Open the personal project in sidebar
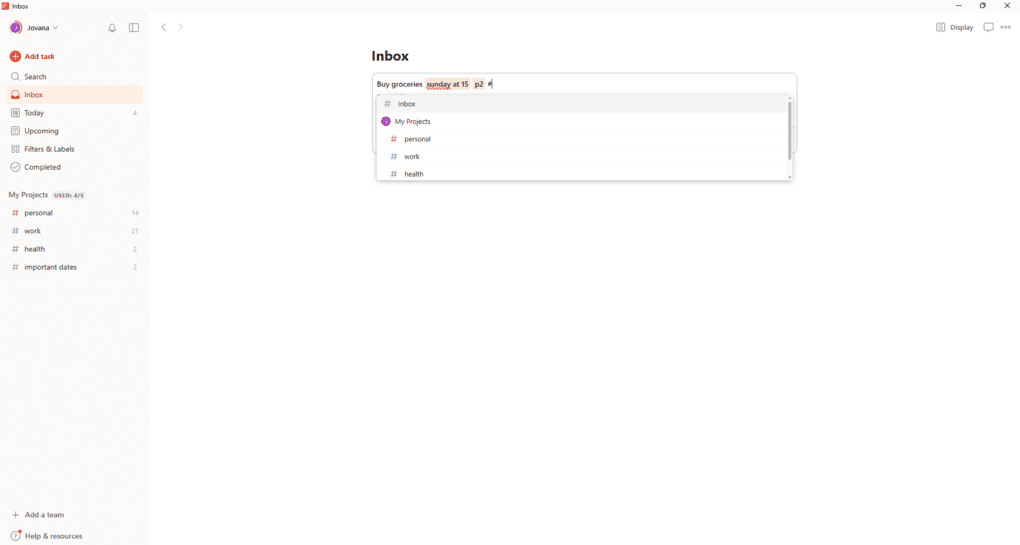The width and height of the screenshot is (1020, 545). click(74, 213)
